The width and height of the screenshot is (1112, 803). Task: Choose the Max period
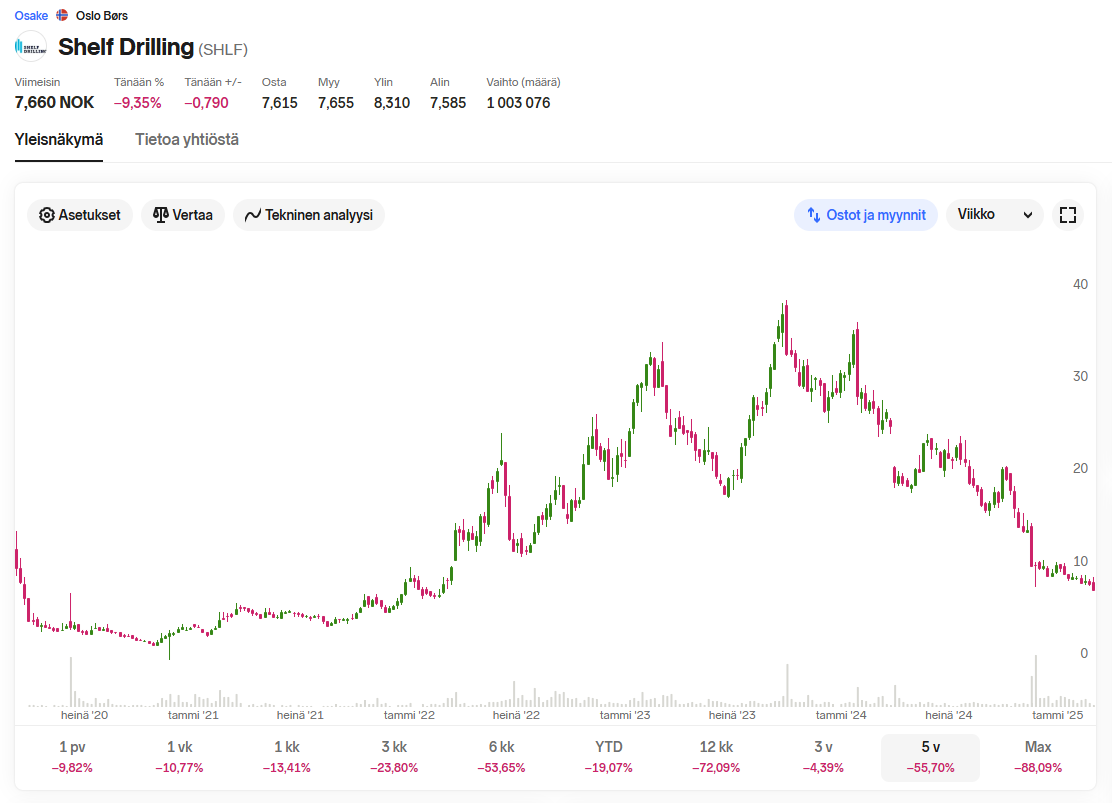[1038, 757]
